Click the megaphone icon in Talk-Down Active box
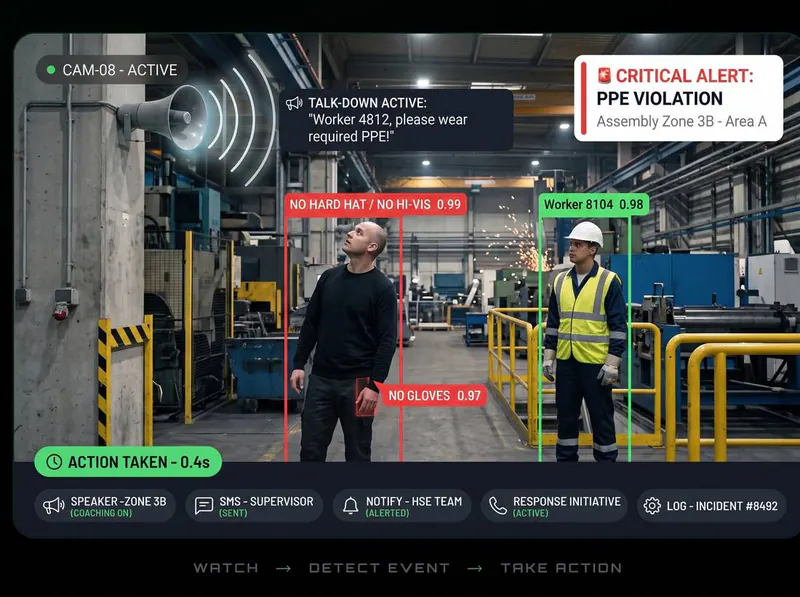Viewport: 800px width, 597px height. click(294, 103)
